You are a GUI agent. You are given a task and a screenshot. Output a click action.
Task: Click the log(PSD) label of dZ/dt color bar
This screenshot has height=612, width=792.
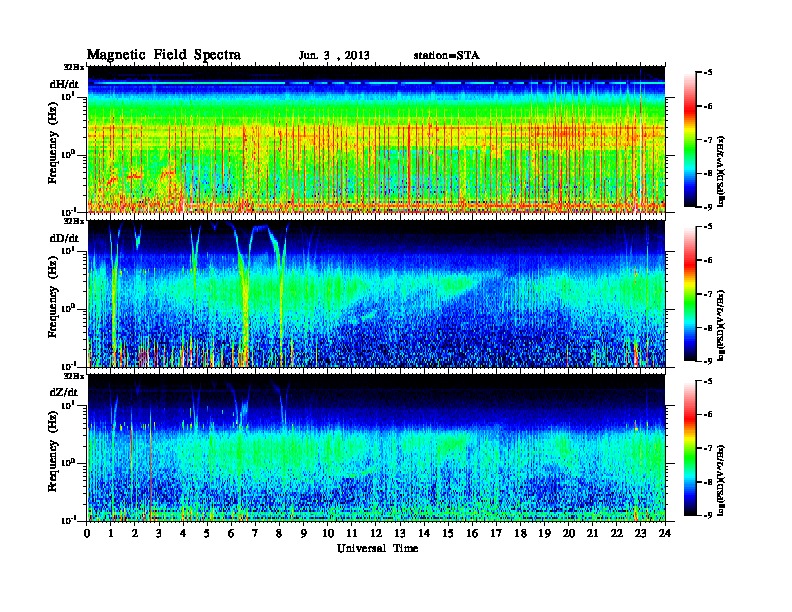721,480
